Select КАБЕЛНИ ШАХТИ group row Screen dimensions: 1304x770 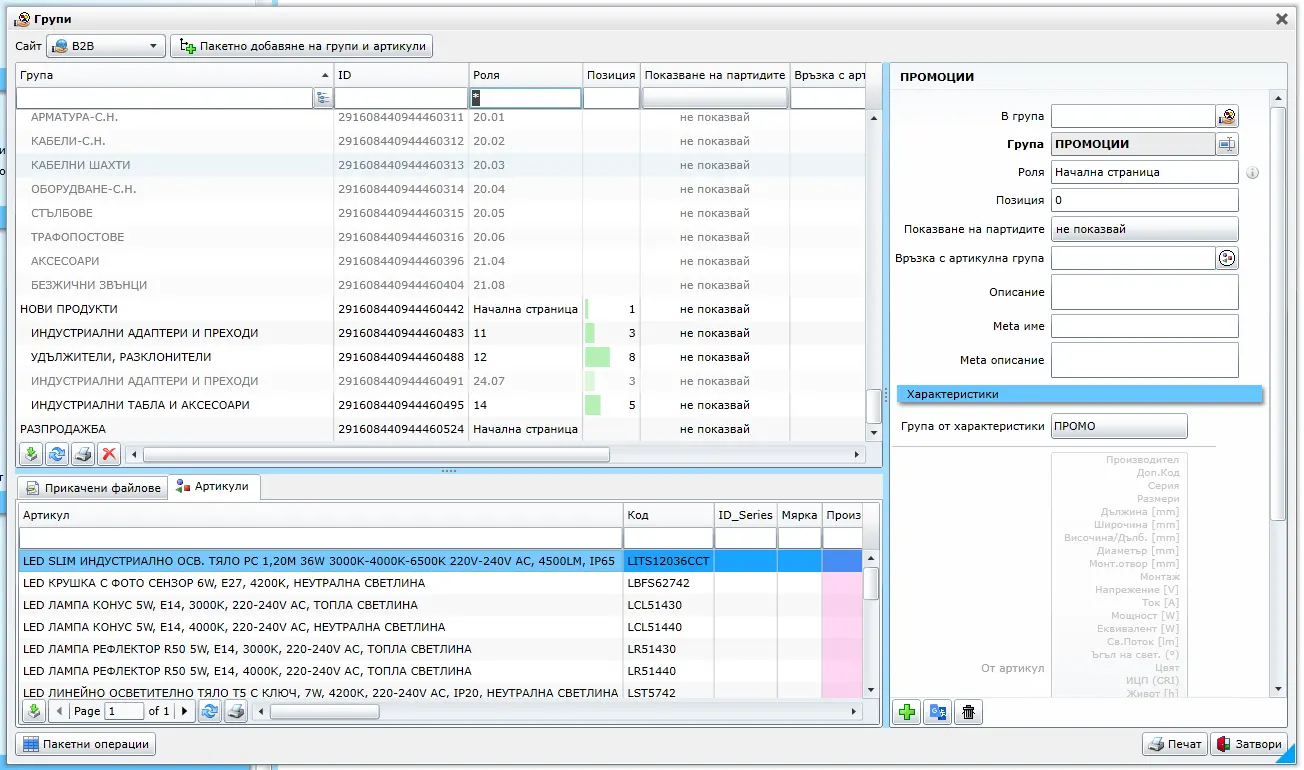pos(440,165)
